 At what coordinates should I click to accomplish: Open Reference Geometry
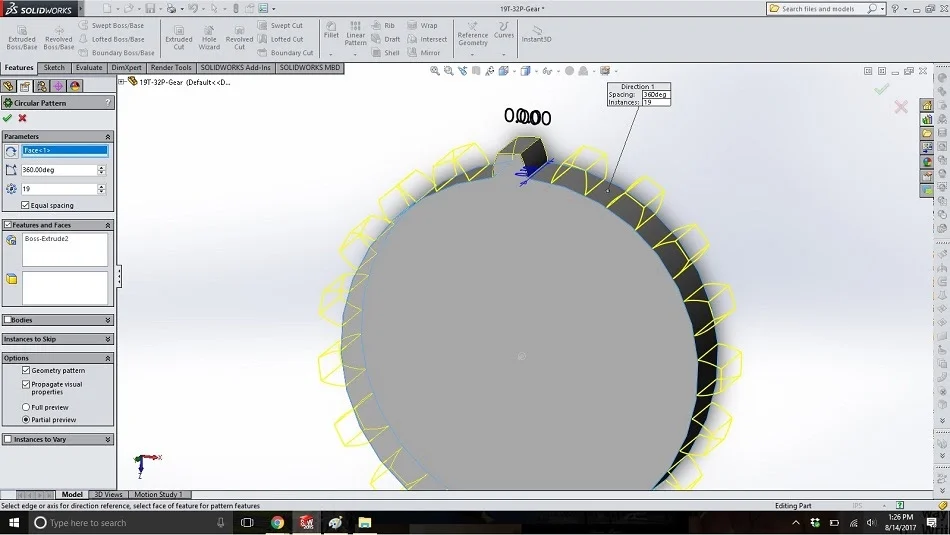(x=473, y=33)
